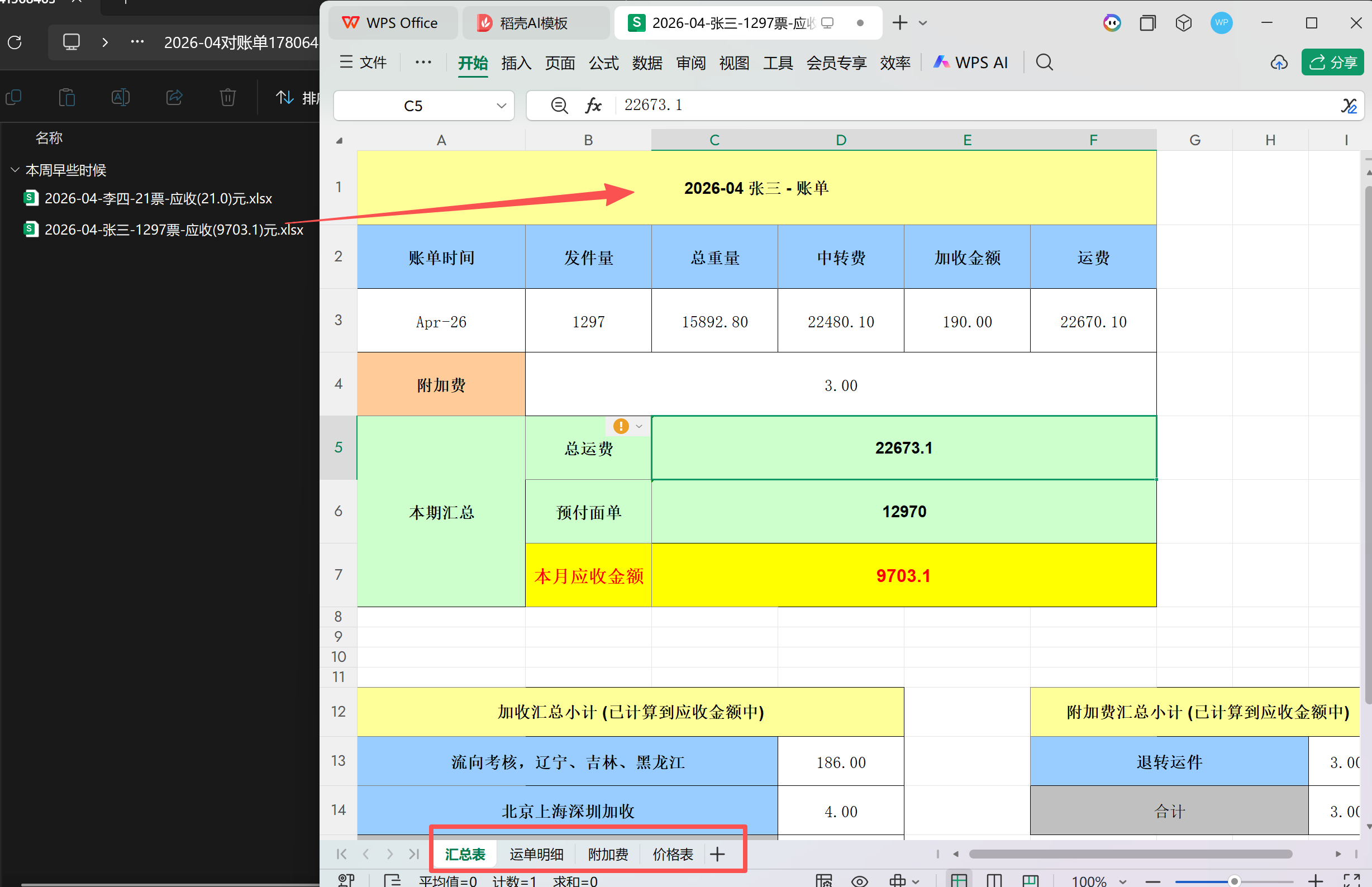Screen dimensions: 1372x887
Task: Click the sort arrows icon in Explorer
Action: click(284, 97)
